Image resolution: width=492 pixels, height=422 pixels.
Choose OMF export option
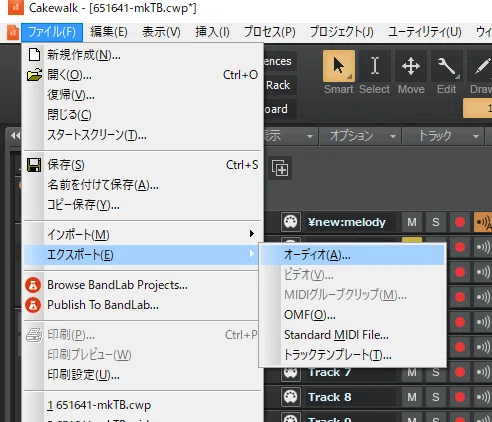353,315
